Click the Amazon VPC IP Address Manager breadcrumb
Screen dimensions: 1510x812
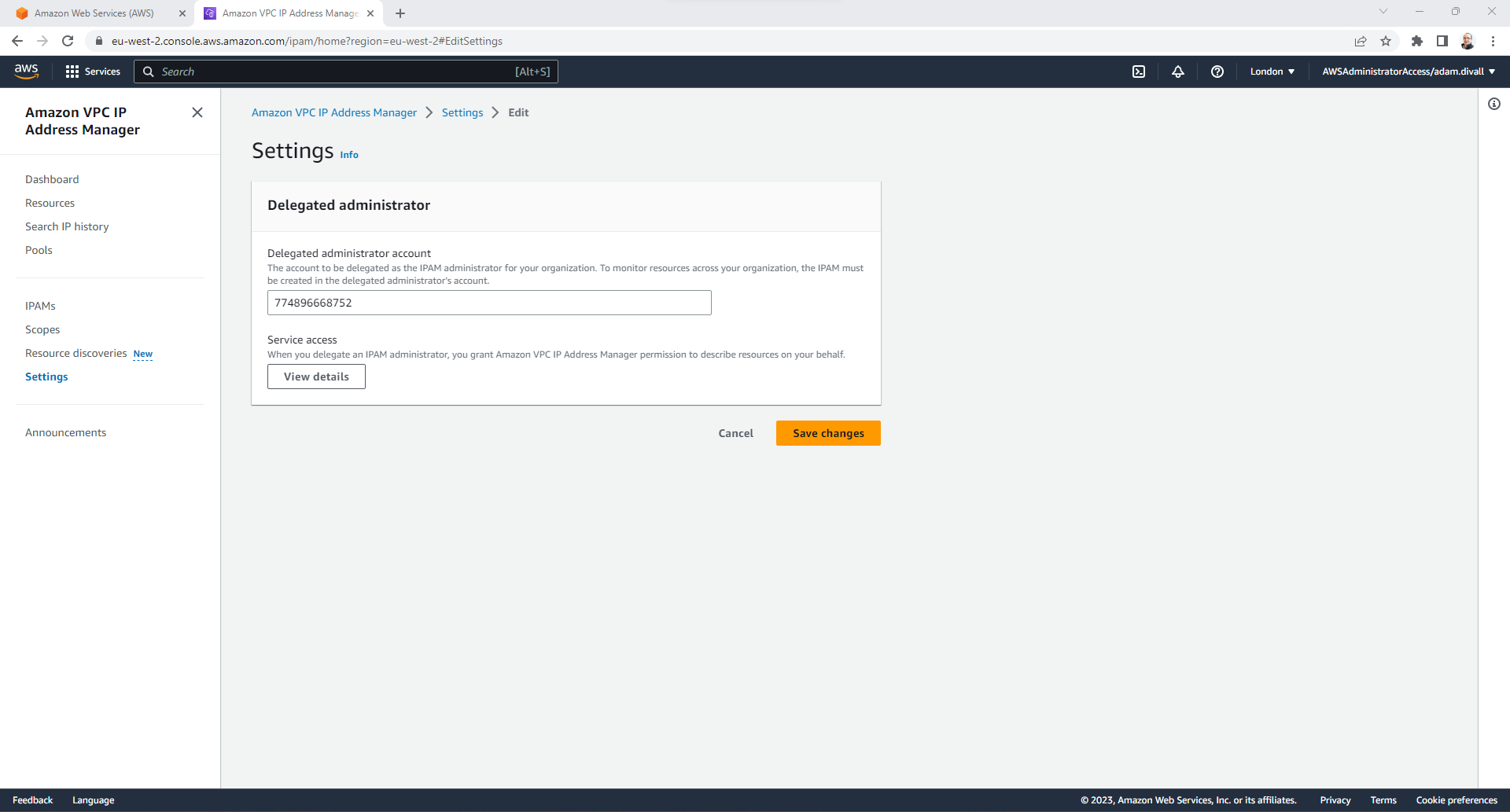click(x=334, y=112)
